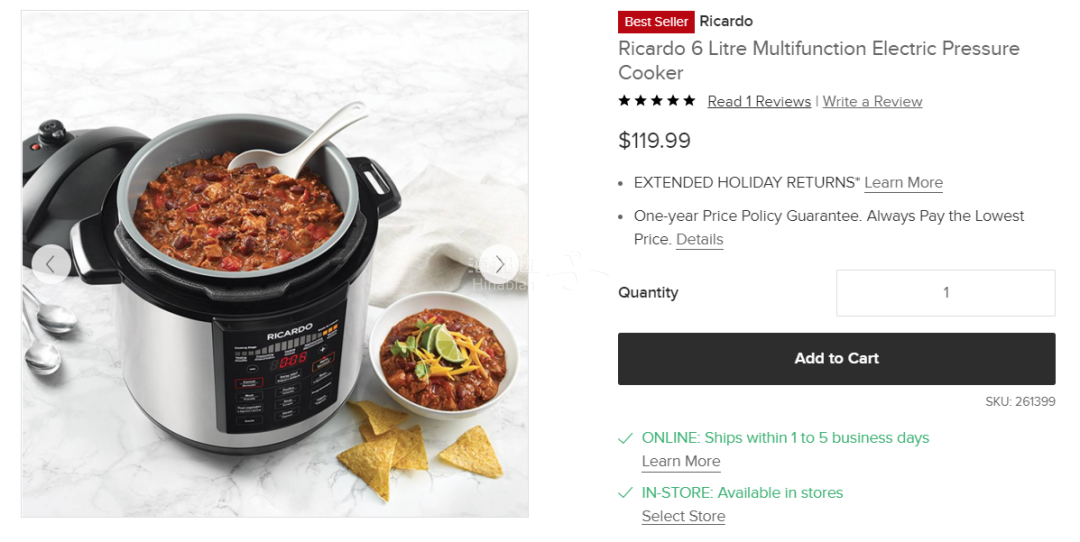
Task: Advance to the next product image
Action: pyautogui.click(x=499, y=264)
